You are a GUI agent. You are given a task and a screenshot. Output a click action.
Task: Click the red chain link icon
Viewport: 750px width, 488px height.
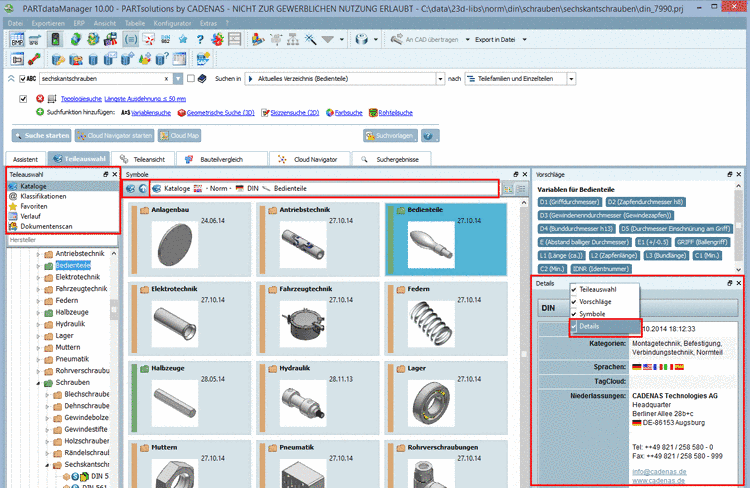[34, 59]
